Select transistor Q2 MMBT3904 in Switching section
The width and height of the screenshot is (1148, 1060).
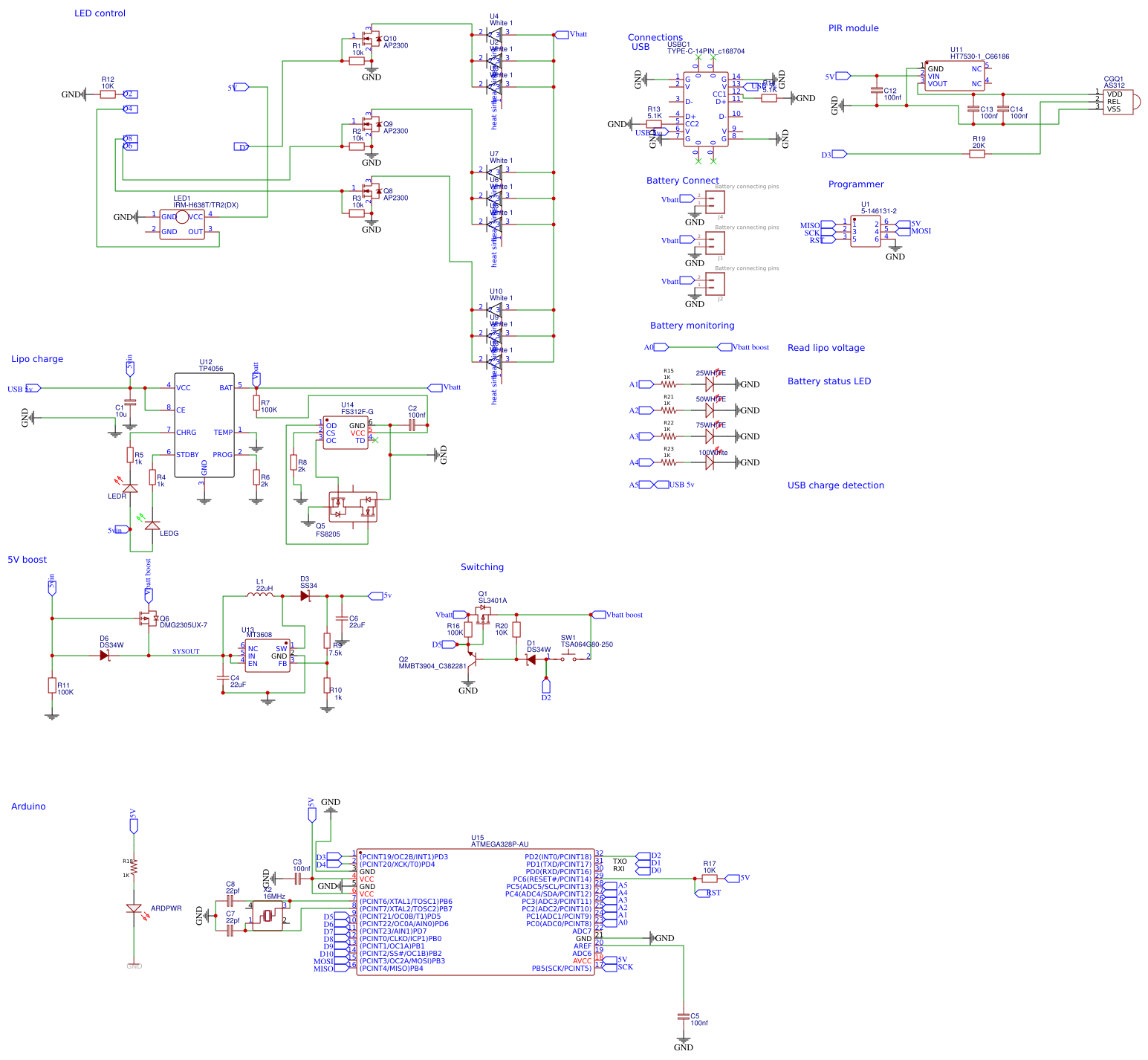coord(474,658)
